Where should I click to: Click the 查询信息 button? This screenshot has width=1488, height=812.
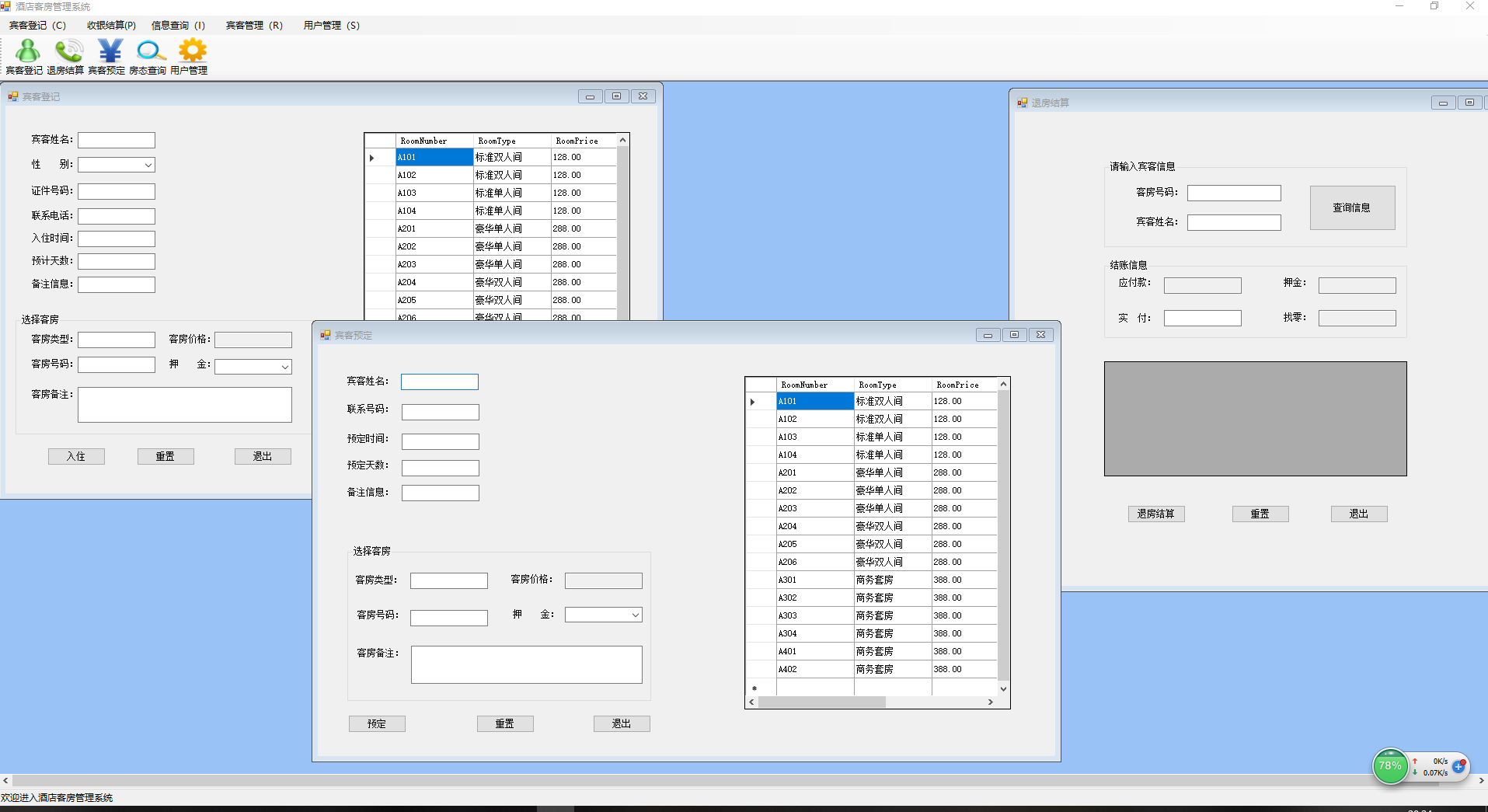pyautogui.click(x=1352, y=207)
